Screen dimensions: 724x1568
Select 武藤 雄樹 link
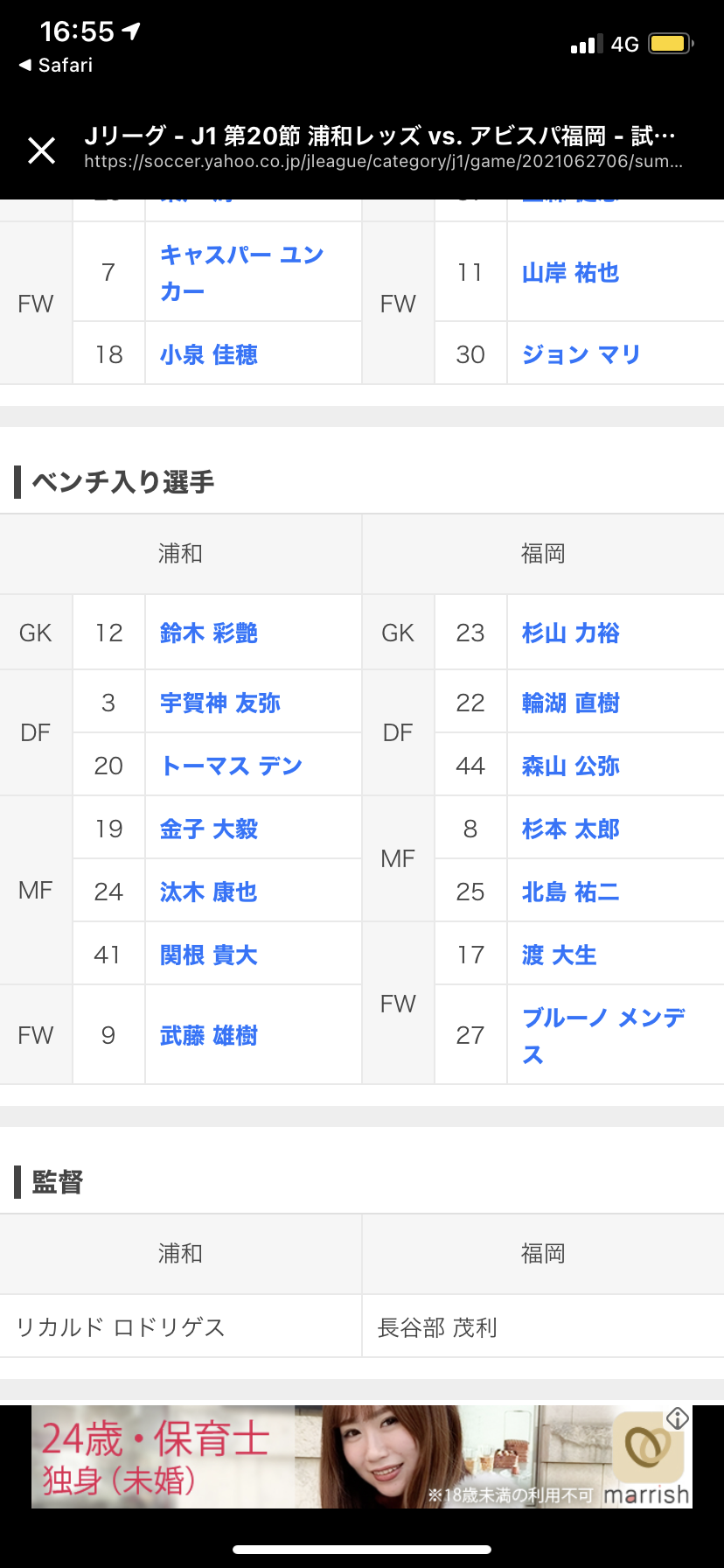[209, 1035]
